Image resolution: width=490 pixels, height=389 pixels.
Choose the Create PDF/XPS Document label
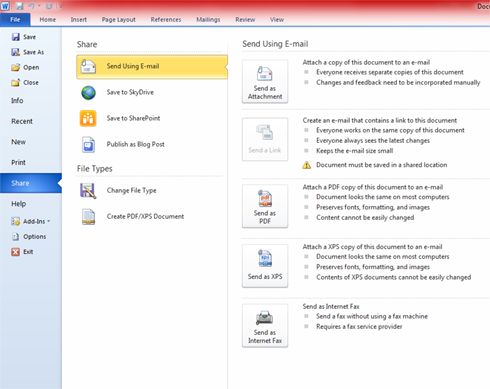[x=145, y=216]
